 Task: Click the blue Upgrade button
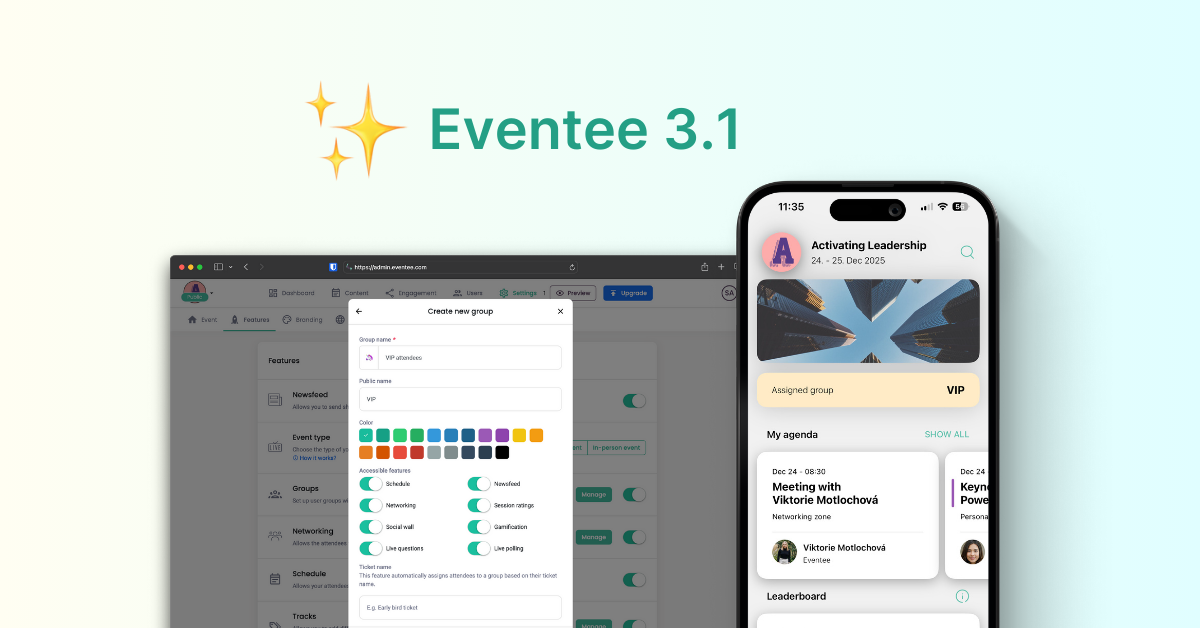pos(628,293)
